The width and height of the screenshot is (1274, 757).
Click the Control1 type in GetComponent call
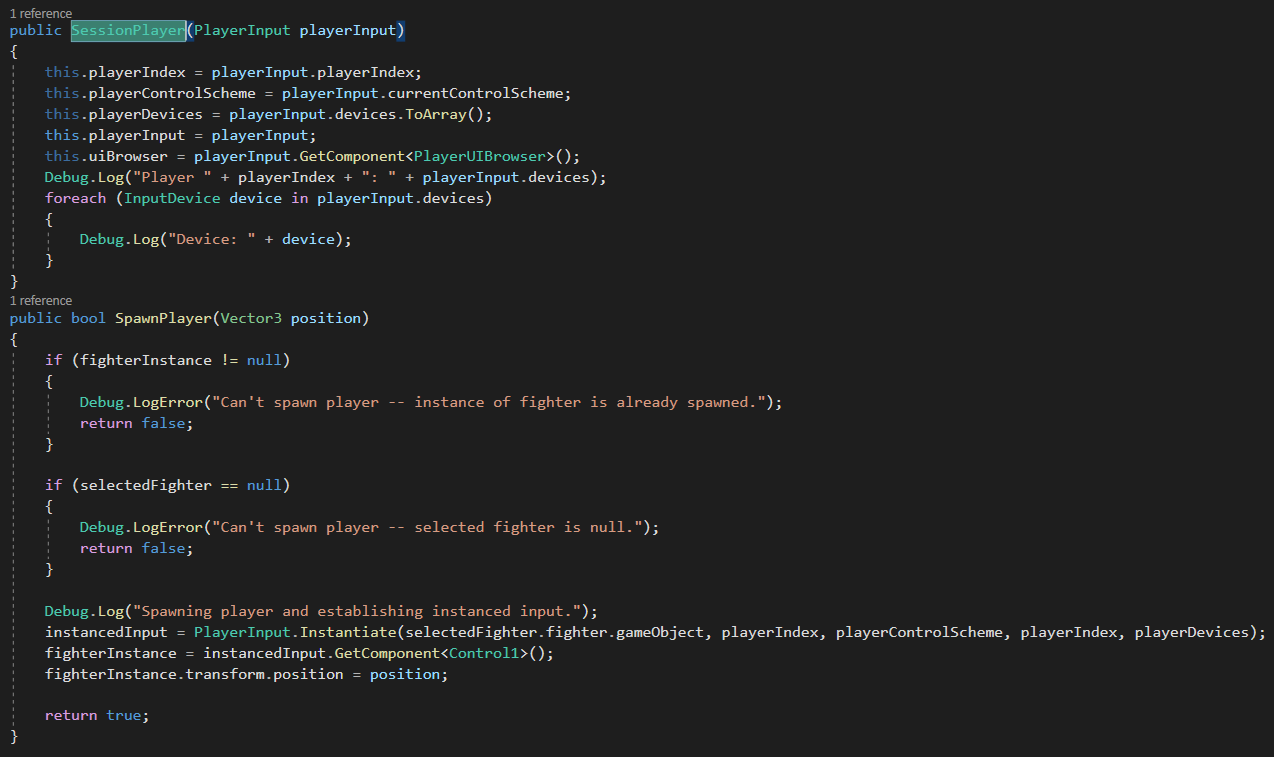coord(484,652)
